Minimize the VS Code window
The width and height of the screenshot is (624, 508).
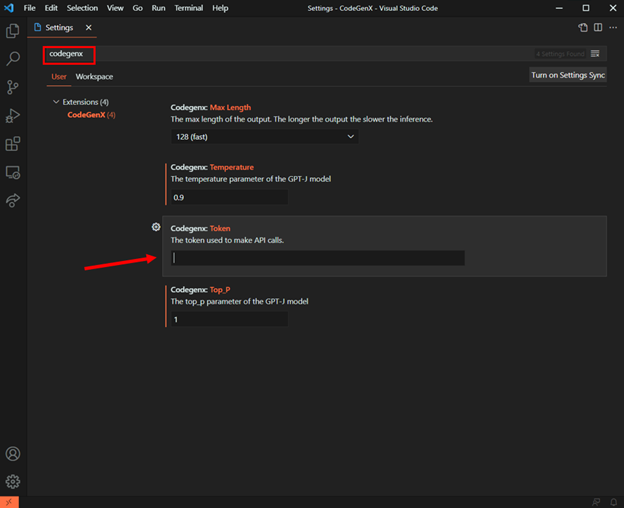(x=559, y=8)
